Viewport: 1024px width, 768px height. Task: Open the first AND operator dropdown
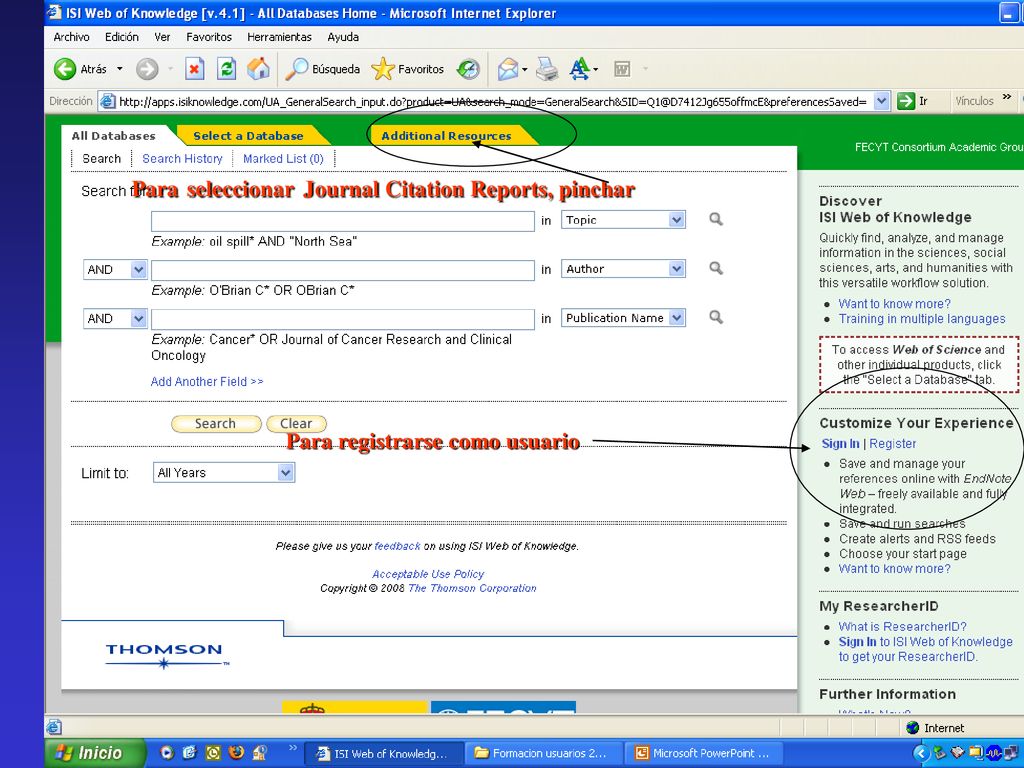pos(138,270)
